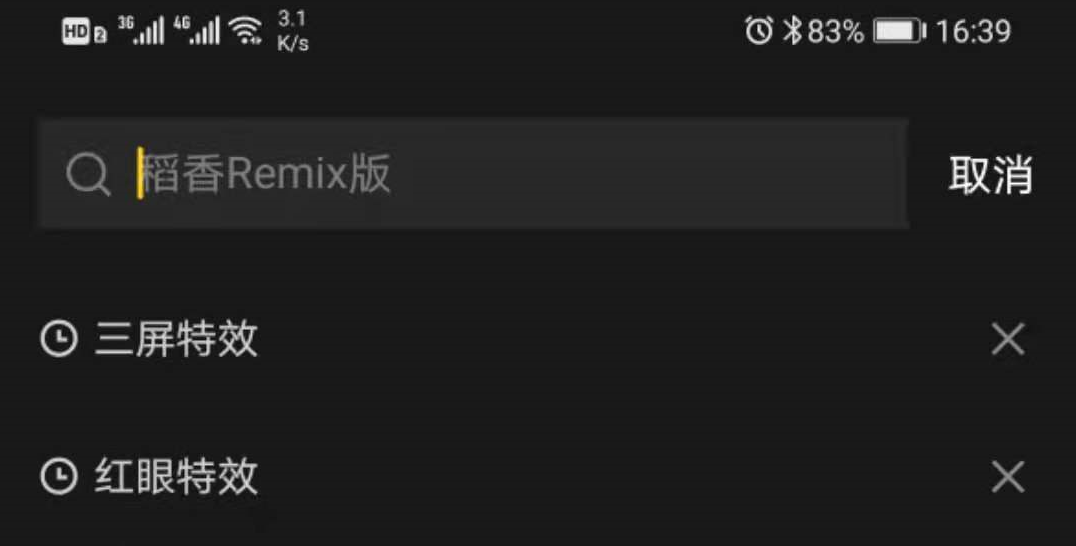Tap the Wi-Fi status icon
This screenshot has width=1076, height=546.
click(x=246, y=32)
